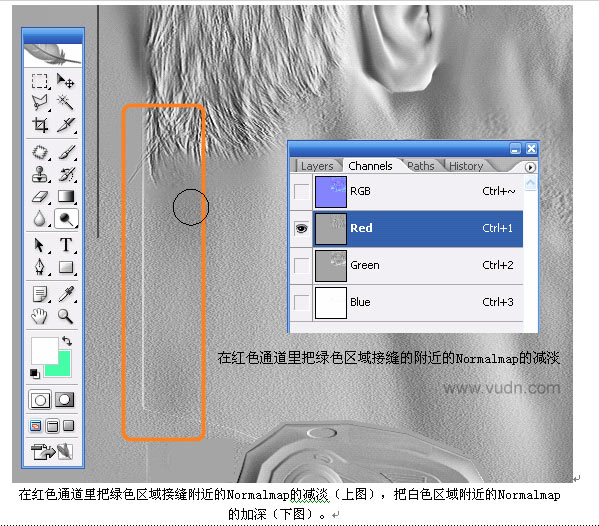599x526 pixels.
Task: Switch foreground and background colors arrow
Action: click(67, 341)
